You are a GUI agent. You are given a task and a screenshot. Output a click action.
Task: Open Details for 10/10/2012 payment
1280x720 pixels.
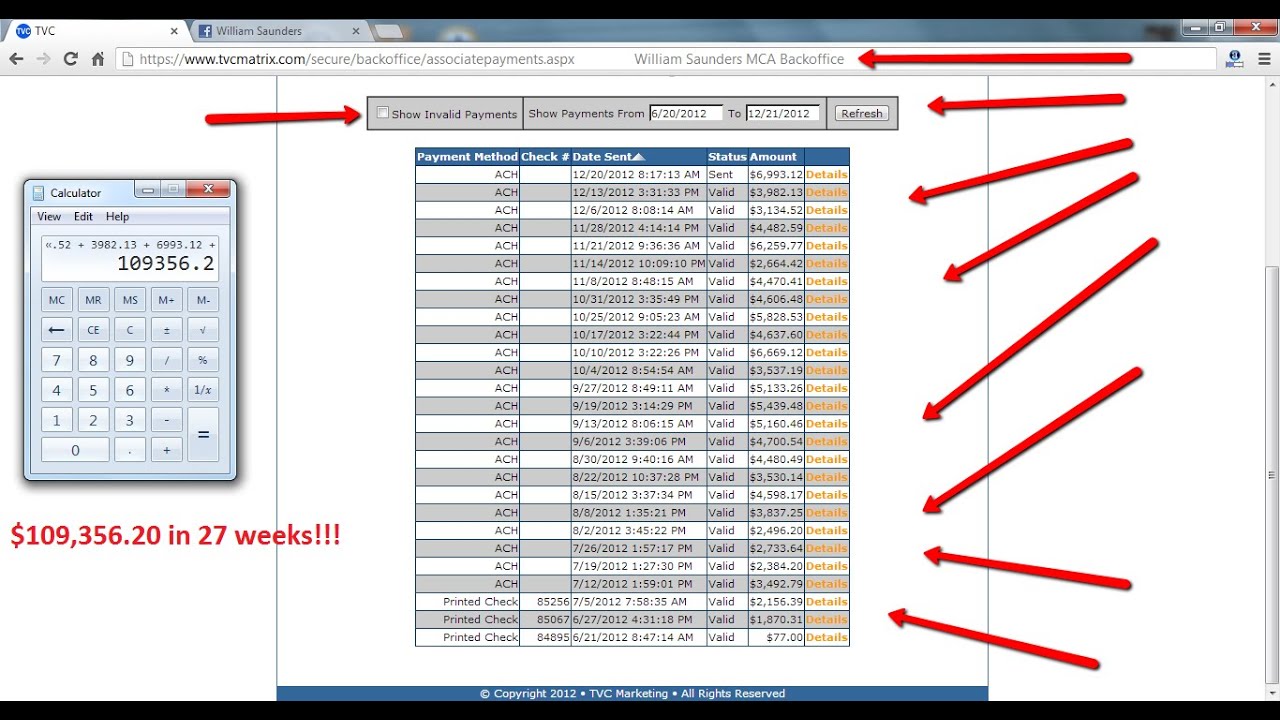(x=827, y=353)
